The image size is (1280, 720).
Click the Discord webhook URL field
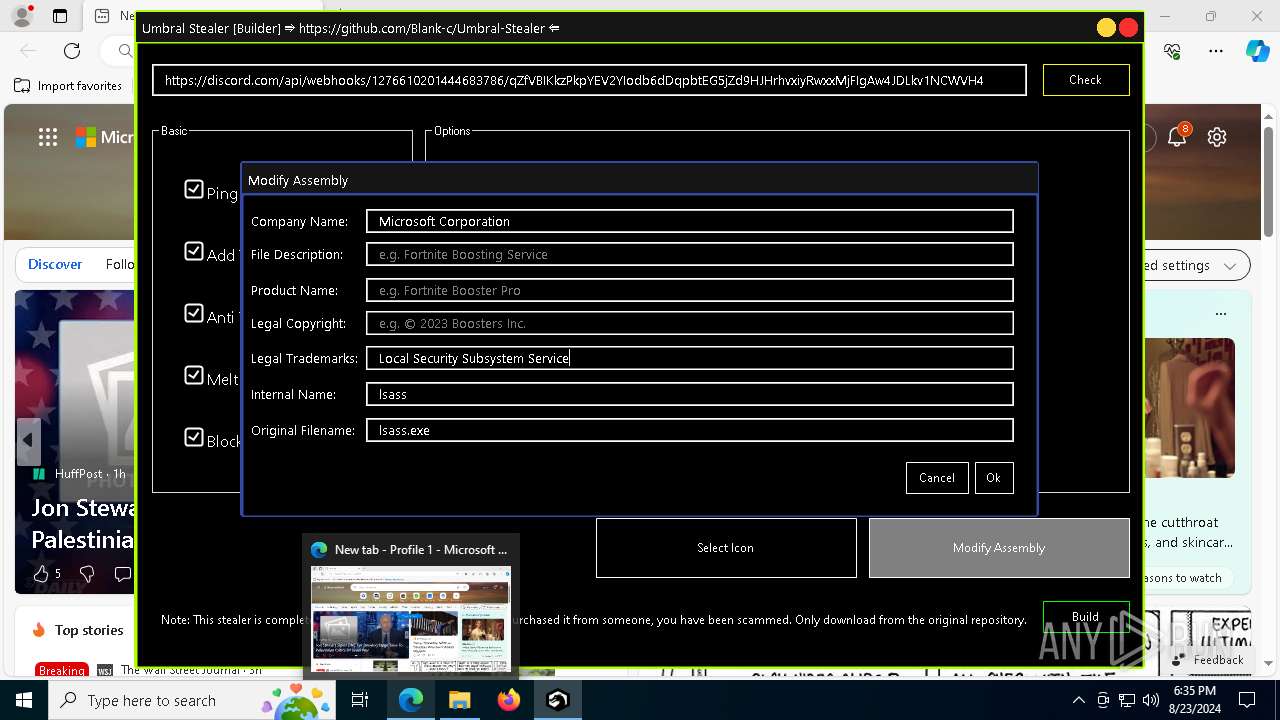point(589,80)
